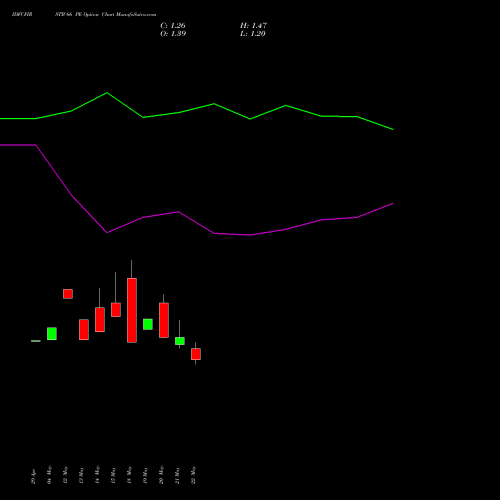The height and width of the screenshot is (500, 500).
Task: Click the highest peak of the green line
Action: click(x=107, y=93)
